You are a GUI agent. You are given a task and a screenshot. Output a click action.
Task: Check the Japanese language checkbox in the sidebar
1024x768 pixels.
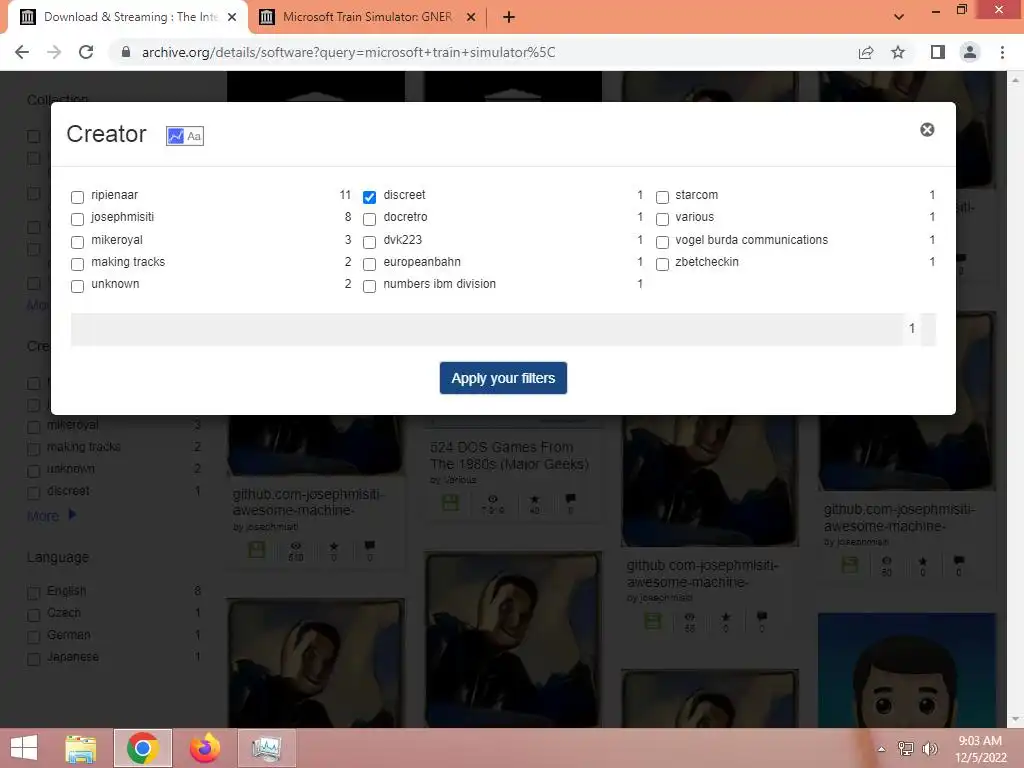tap(33, 660)
